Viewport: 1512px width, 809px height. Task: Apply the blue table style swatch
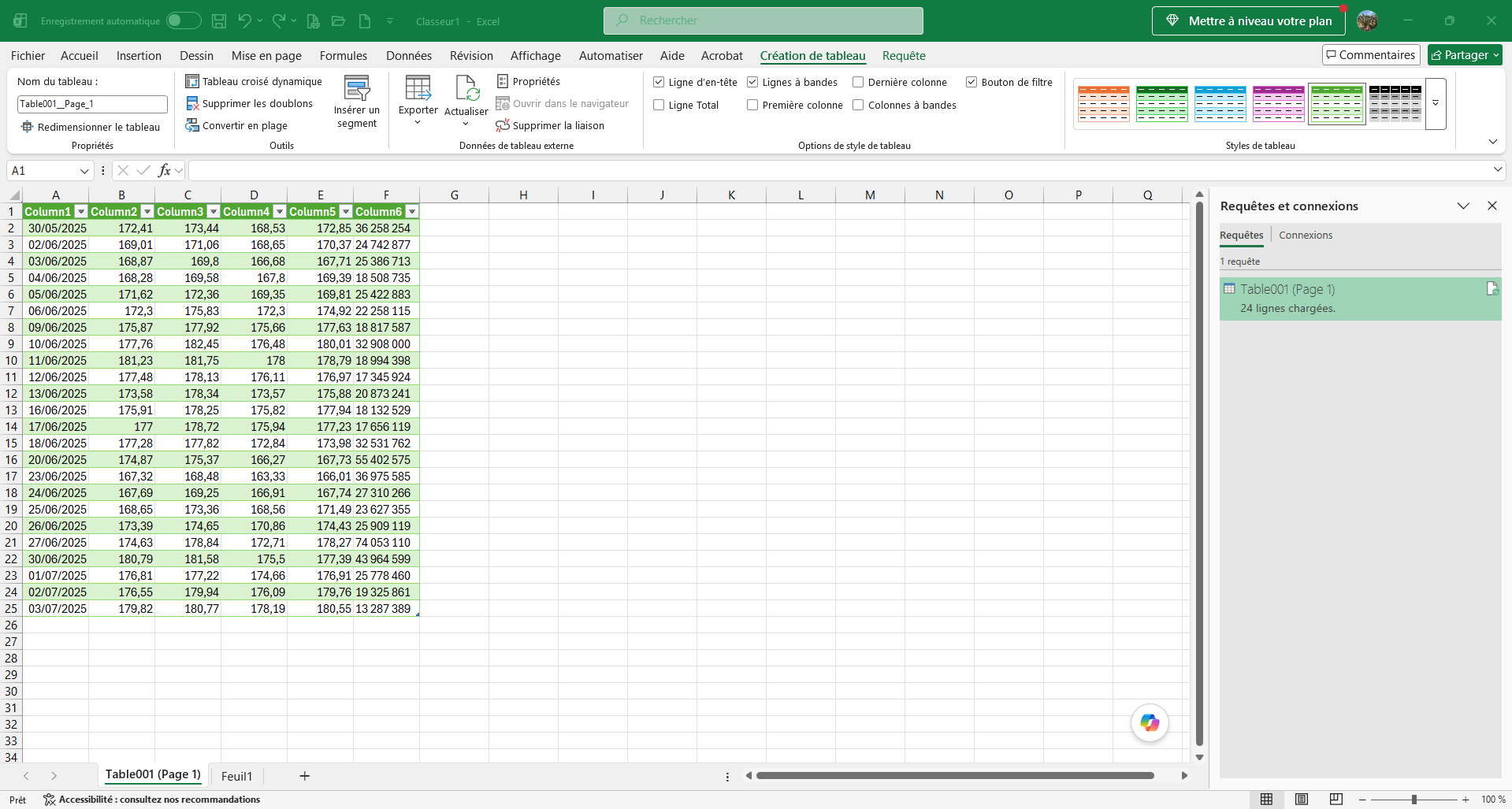[1220, 103]
